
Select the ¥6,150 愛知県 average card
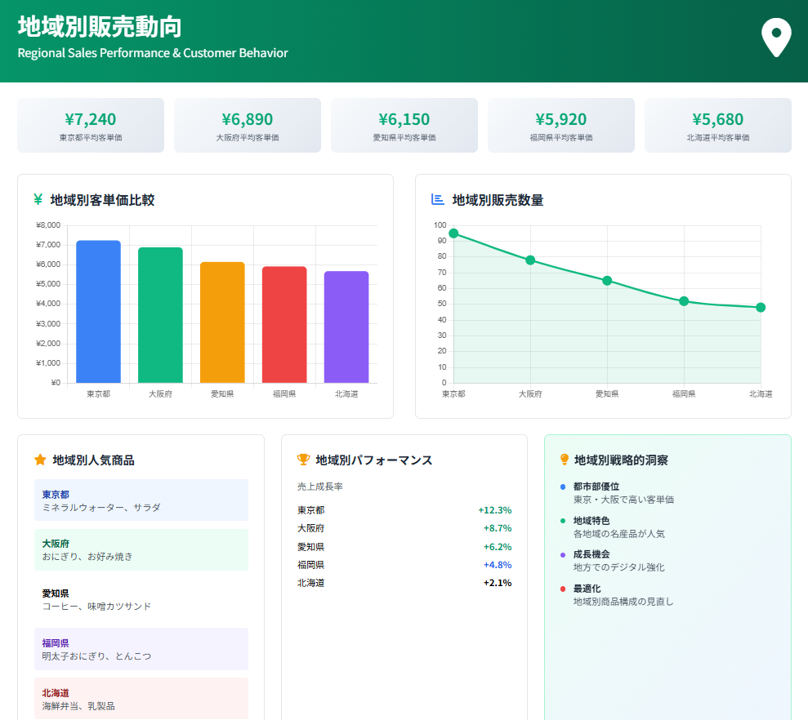403,126
